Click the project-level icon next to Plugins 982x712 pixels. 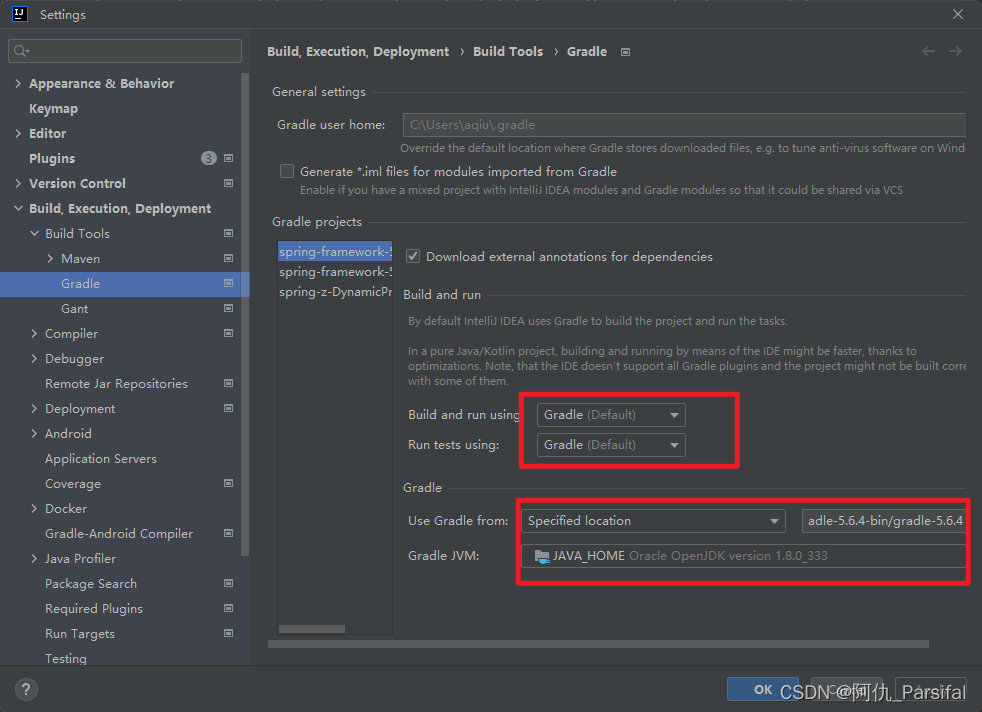coord(229,158)
